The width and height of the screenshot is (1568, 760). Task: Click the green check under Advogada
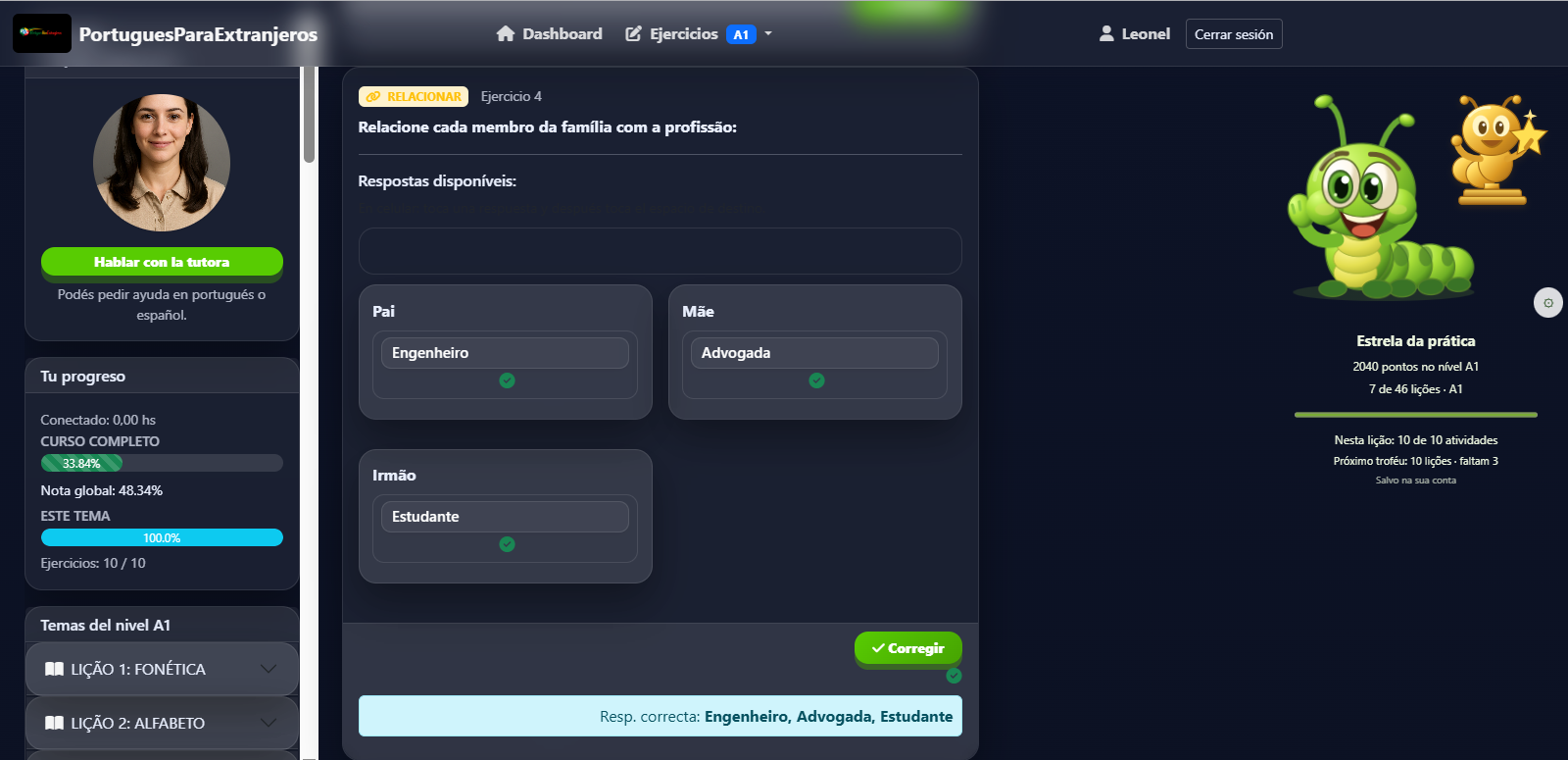tap(816, 380)
